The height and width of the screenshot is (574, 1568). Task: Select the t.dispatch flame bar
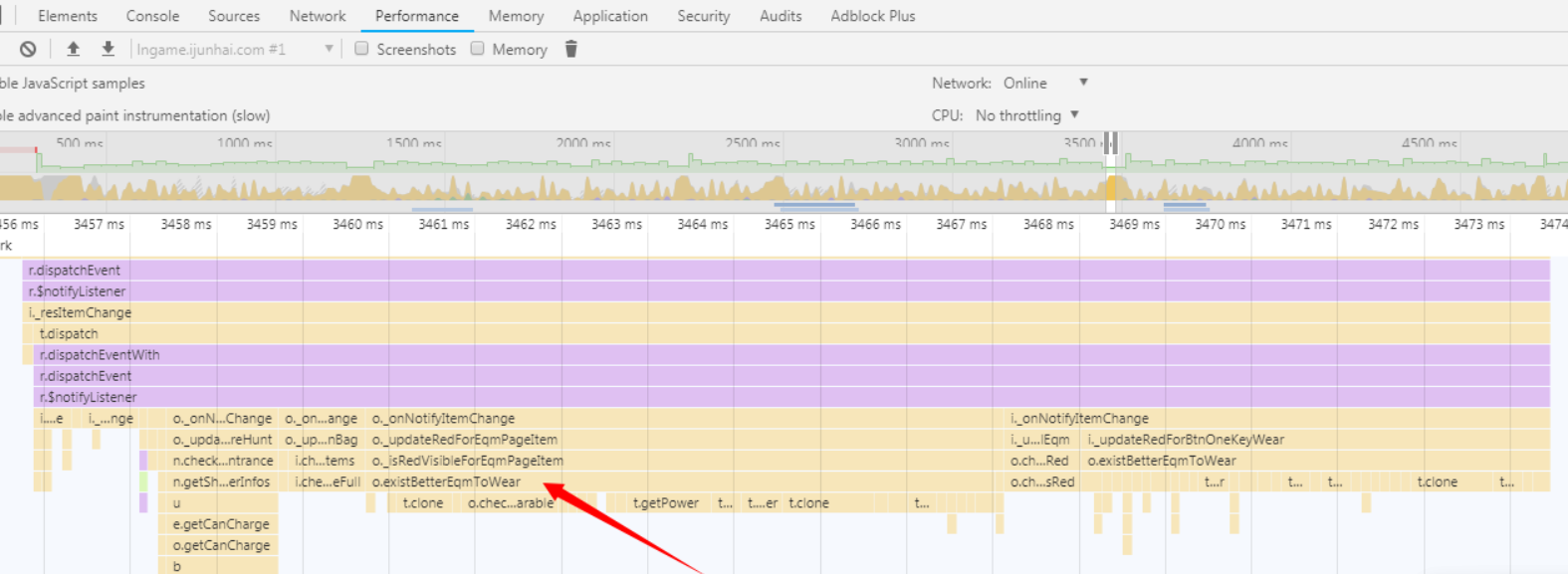[792, 333]
